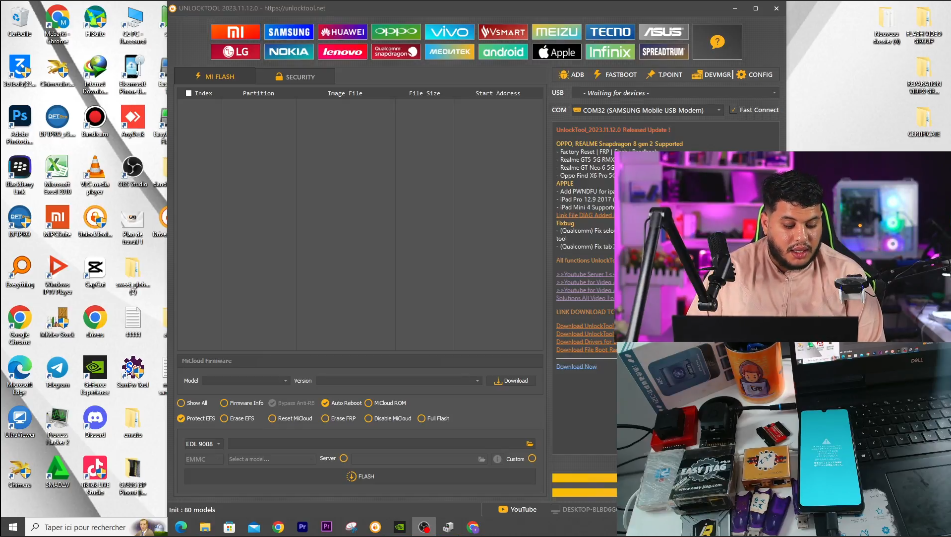Select the Android brand logo
This screenshot has height=537, width=951.
click(503, 52)
